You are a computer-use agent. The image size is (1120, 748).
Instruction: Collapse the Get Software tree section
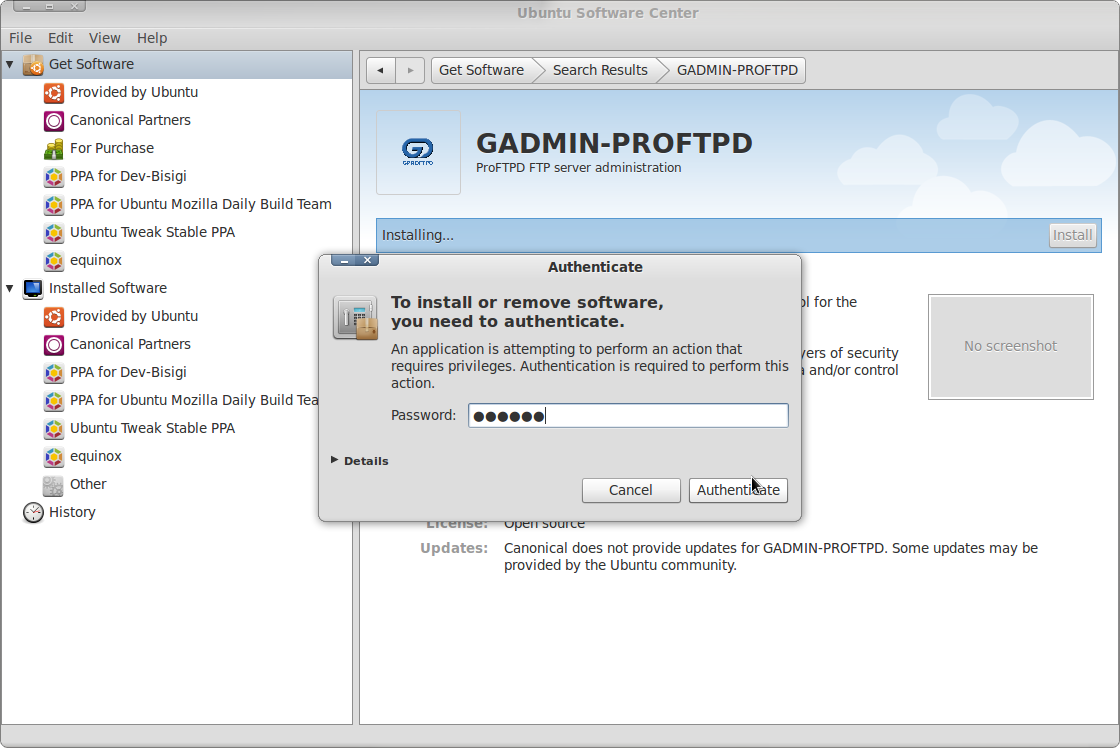(10, 64)
